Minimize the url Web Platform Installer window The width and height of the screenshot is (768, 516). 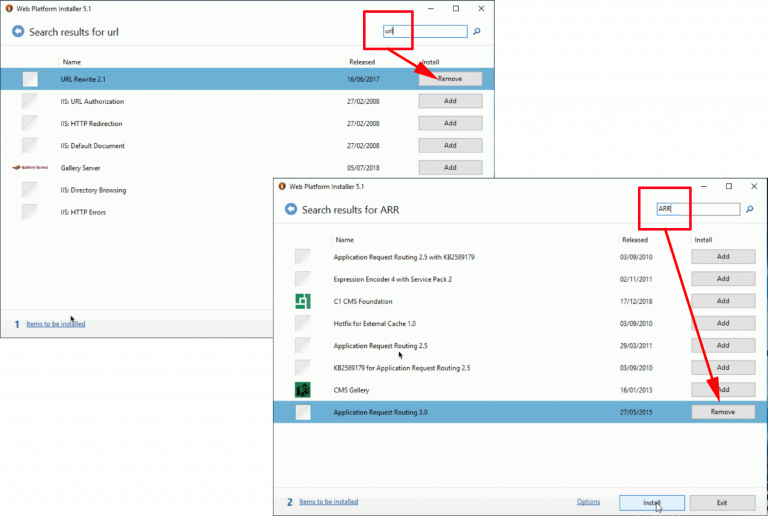click(431, 8)
